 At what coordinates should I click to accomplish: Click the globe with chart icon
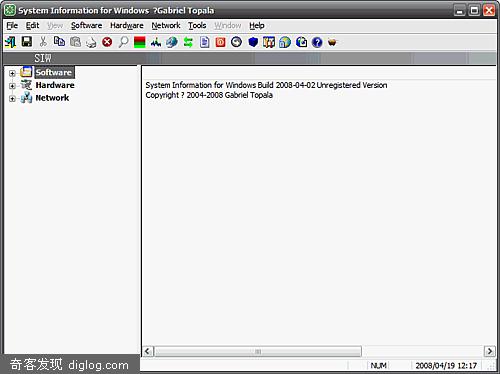[285, 42]
